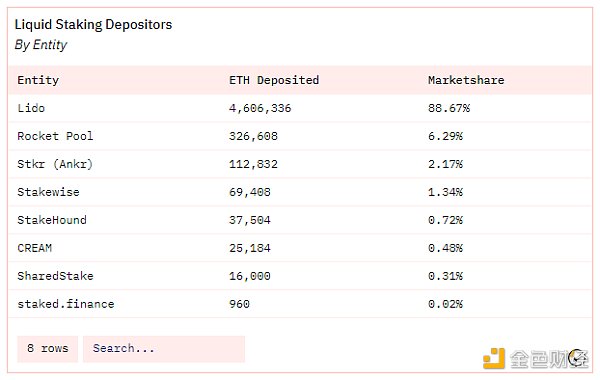Click the orange Jinse Finance logo icon
The image size is (600, 380).
tap(494, 359)
